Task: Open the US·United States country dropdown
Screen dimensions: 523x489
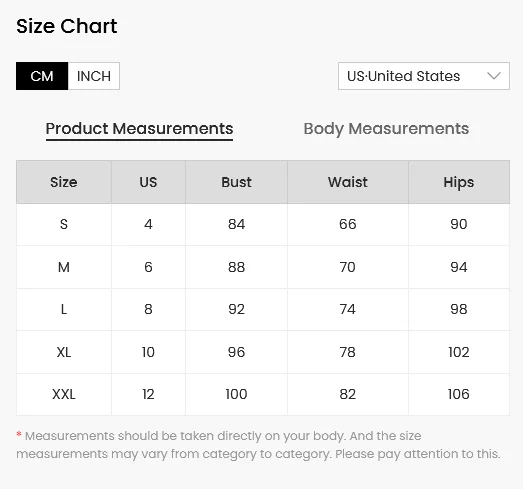Action: click(424, 76)
